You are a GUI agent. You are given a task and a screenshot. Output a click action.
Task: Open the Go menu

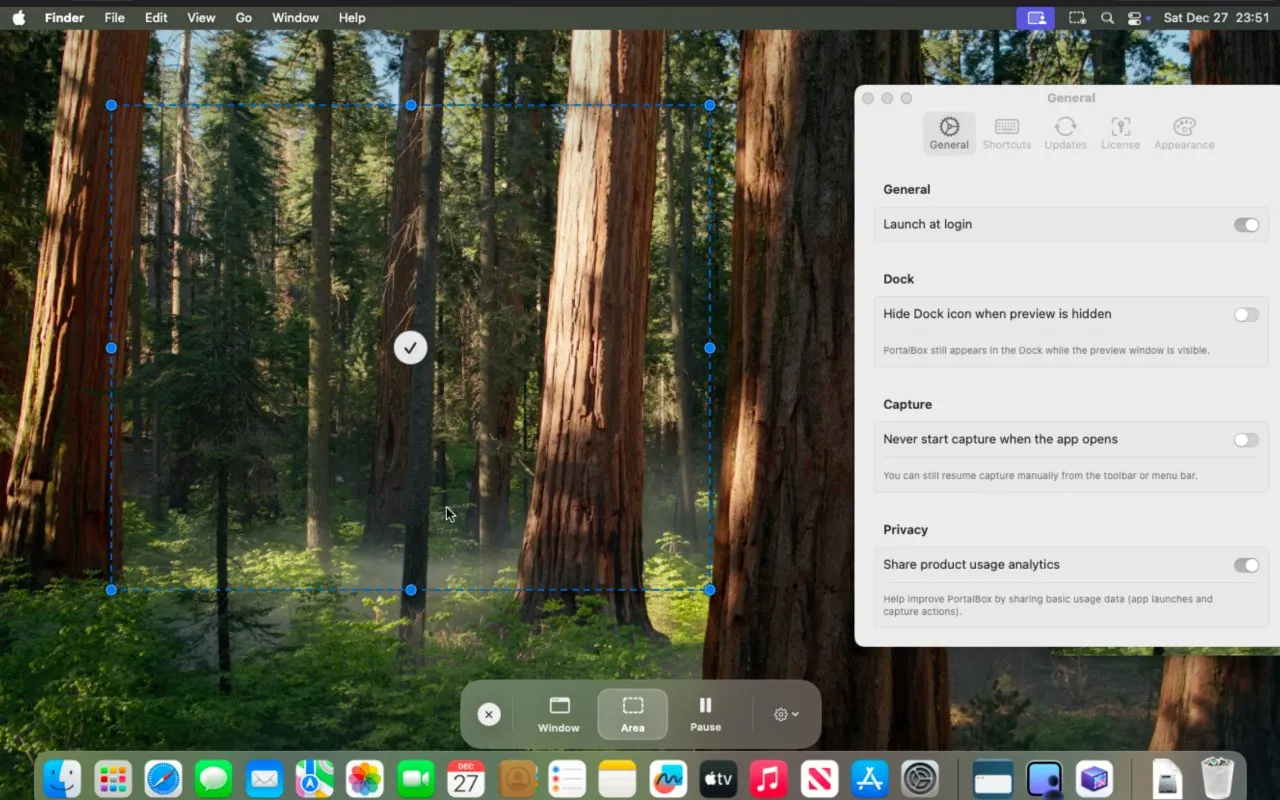(x=244, y=18)
